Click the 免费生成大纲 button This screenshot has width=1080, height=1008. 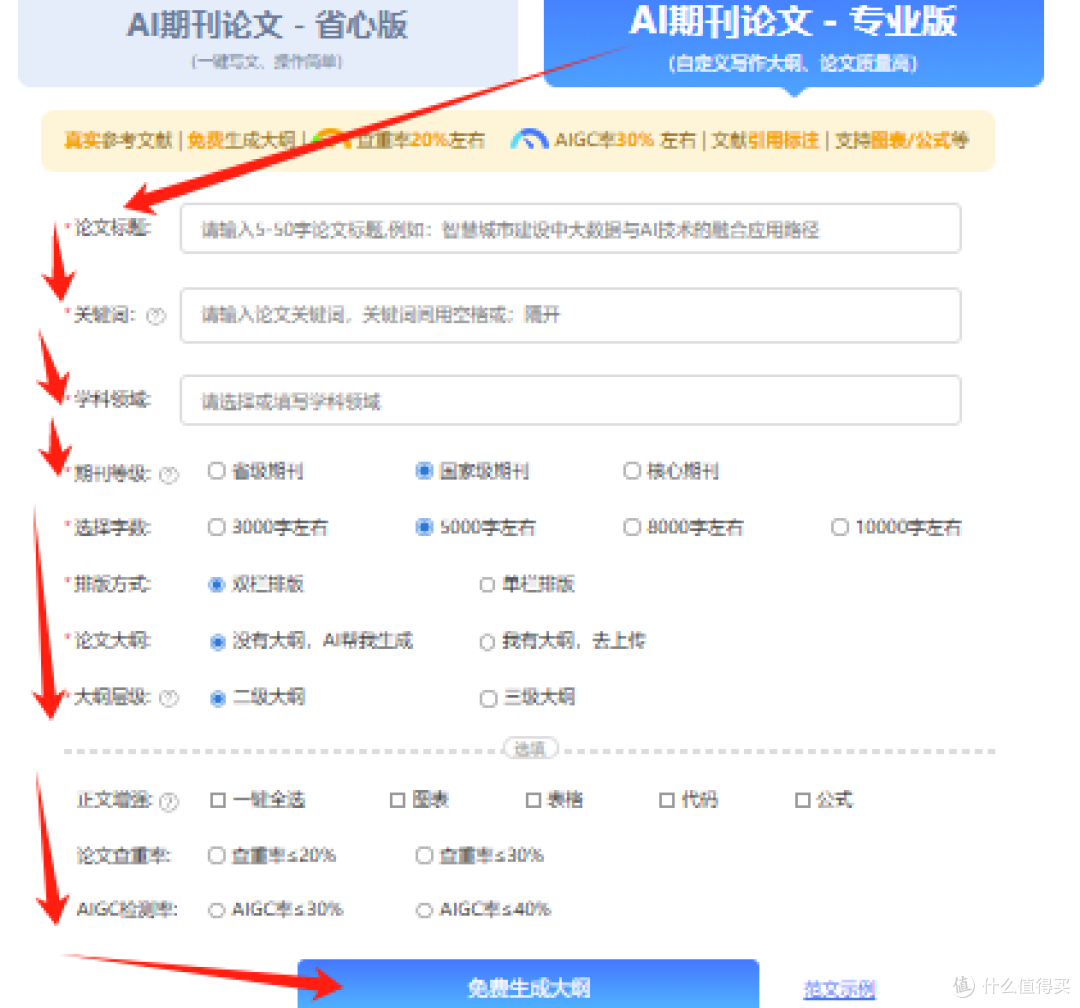[528, 985]
